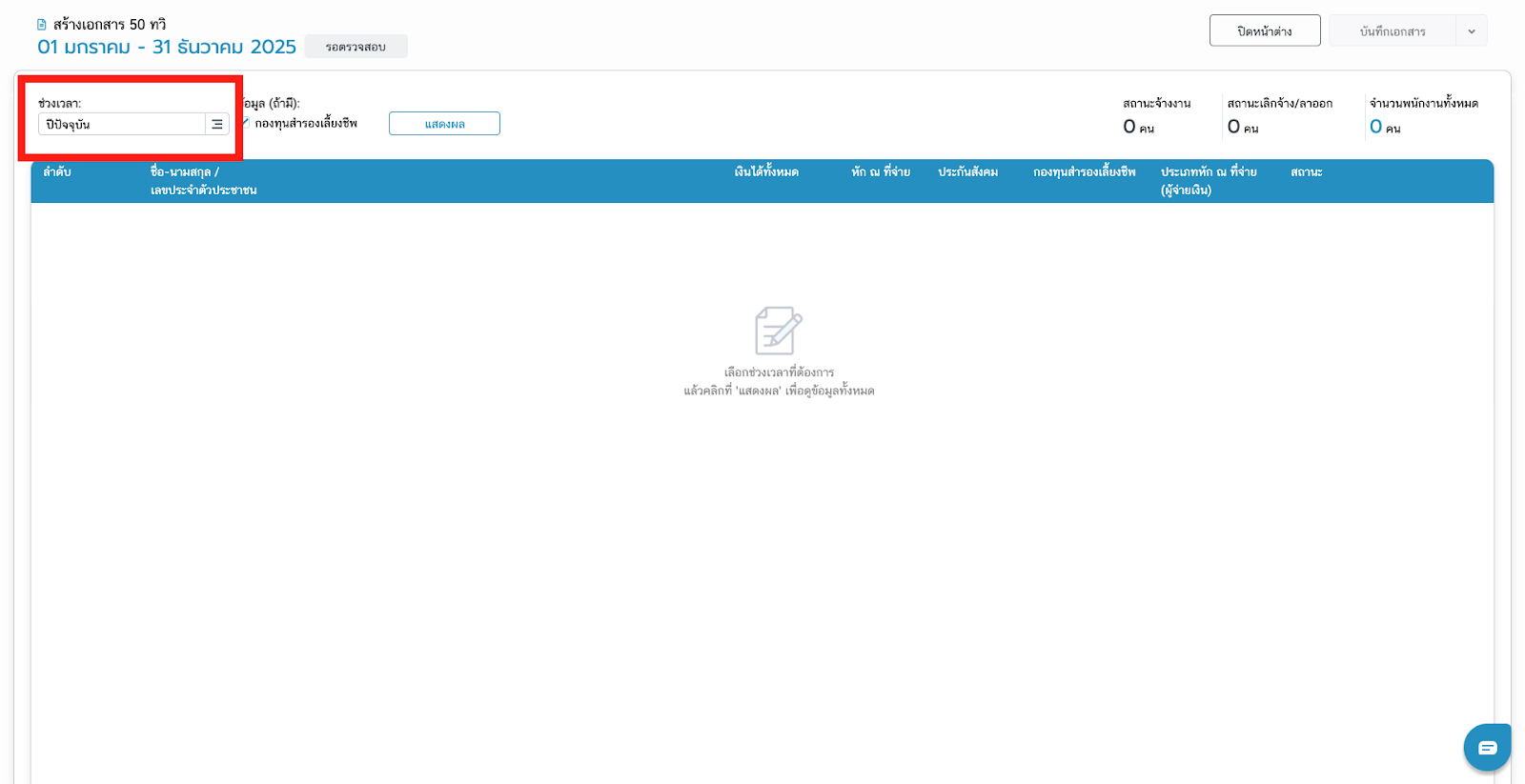Click the รอตรวจสอบ status badge
This screenshot has width=1525, height=784.
[x=356, y=47]
